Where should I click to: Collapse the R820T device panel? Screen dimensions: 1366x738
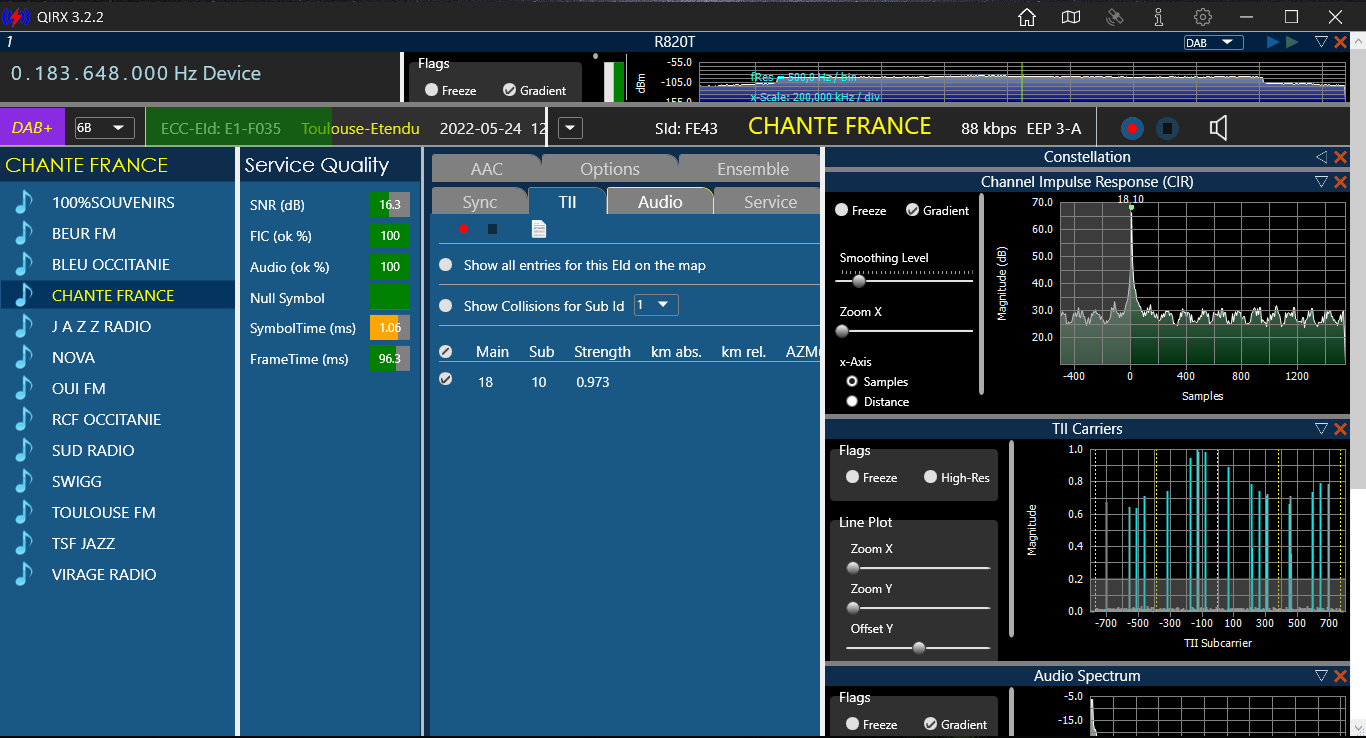pos(1321,42)
